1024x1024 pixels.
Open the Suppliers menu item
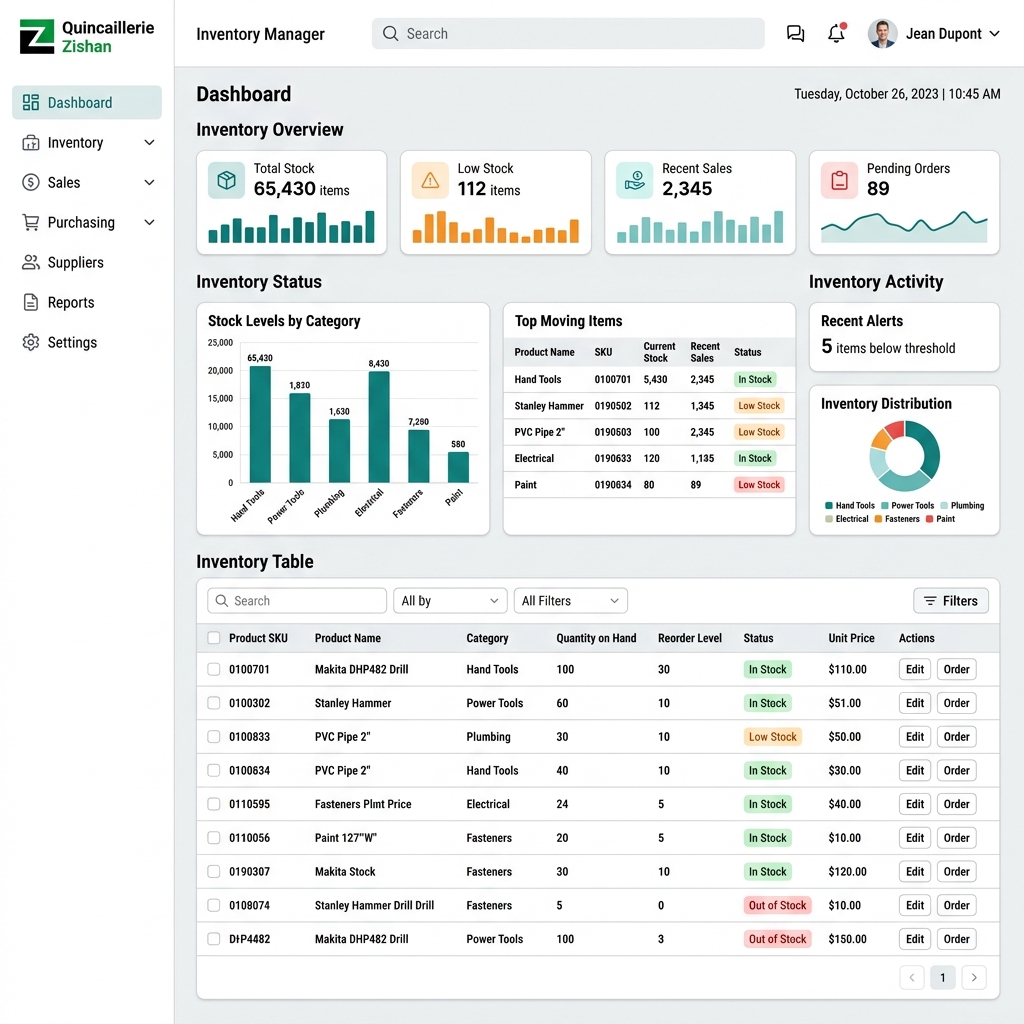(x=87, y=263)
